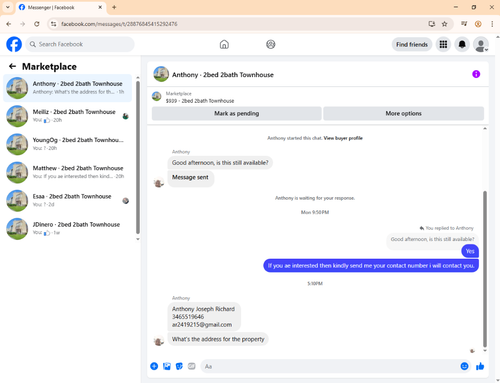Open the Home icon in top navigation
Screen dimensions: 500x383
coord(224,44)
